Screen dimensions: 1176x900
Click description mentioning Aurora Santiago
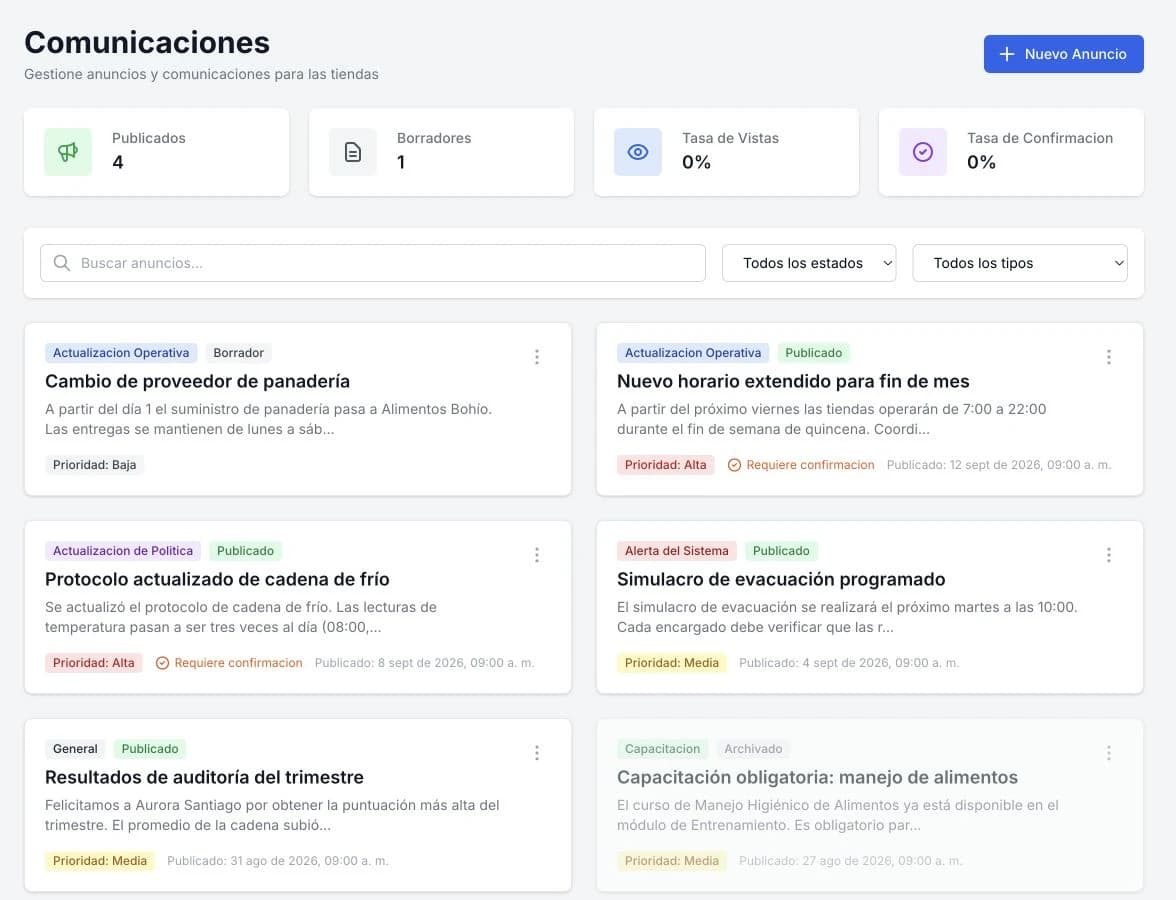[x=272, y=815]
